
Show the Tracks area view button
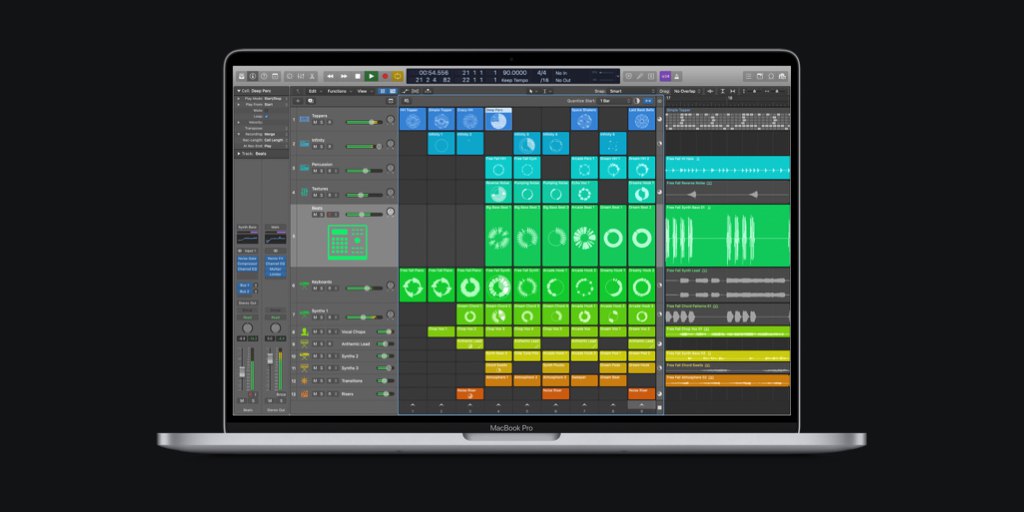(x=392, y=91)
